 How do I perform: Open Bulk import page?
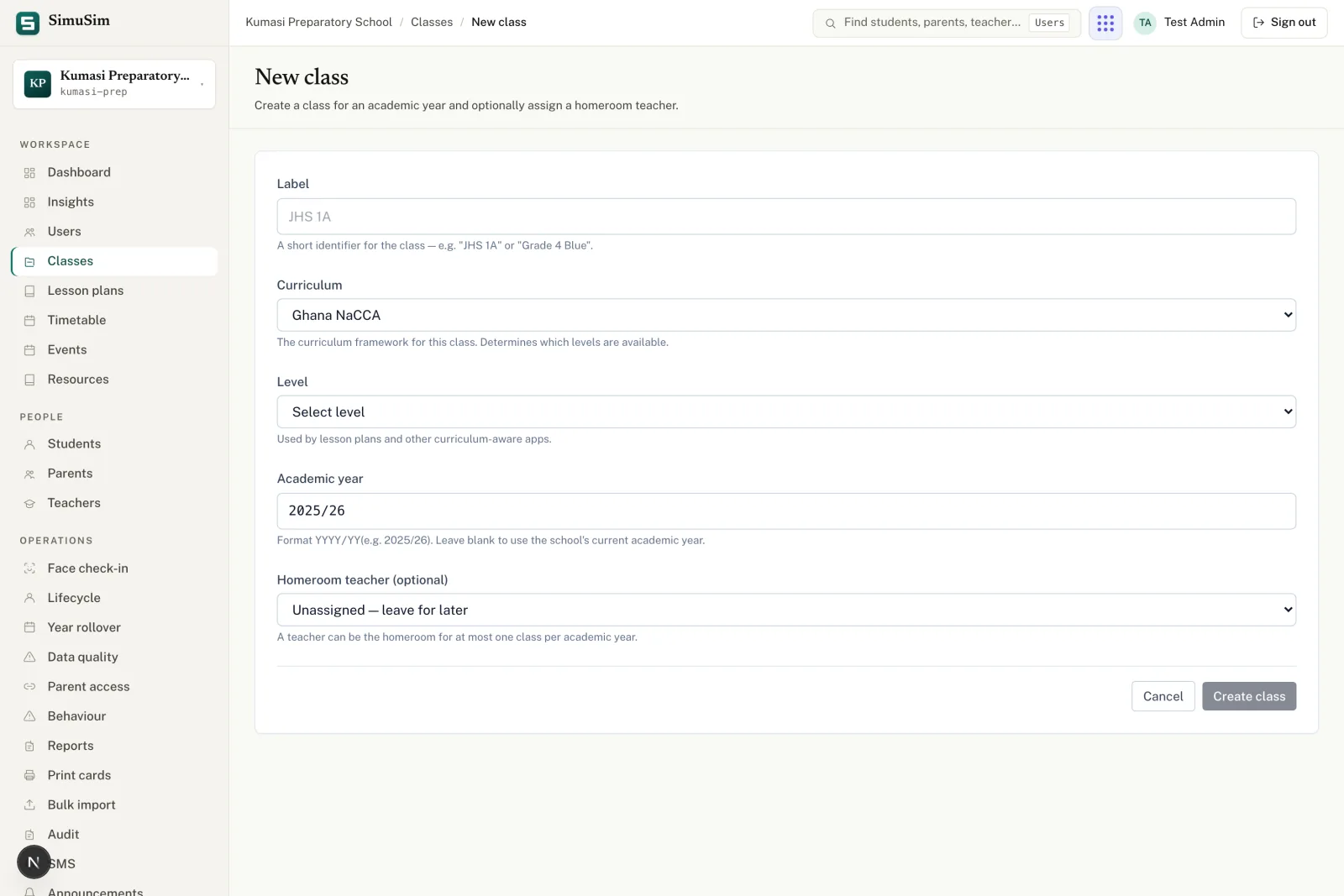tap(114, 804)
